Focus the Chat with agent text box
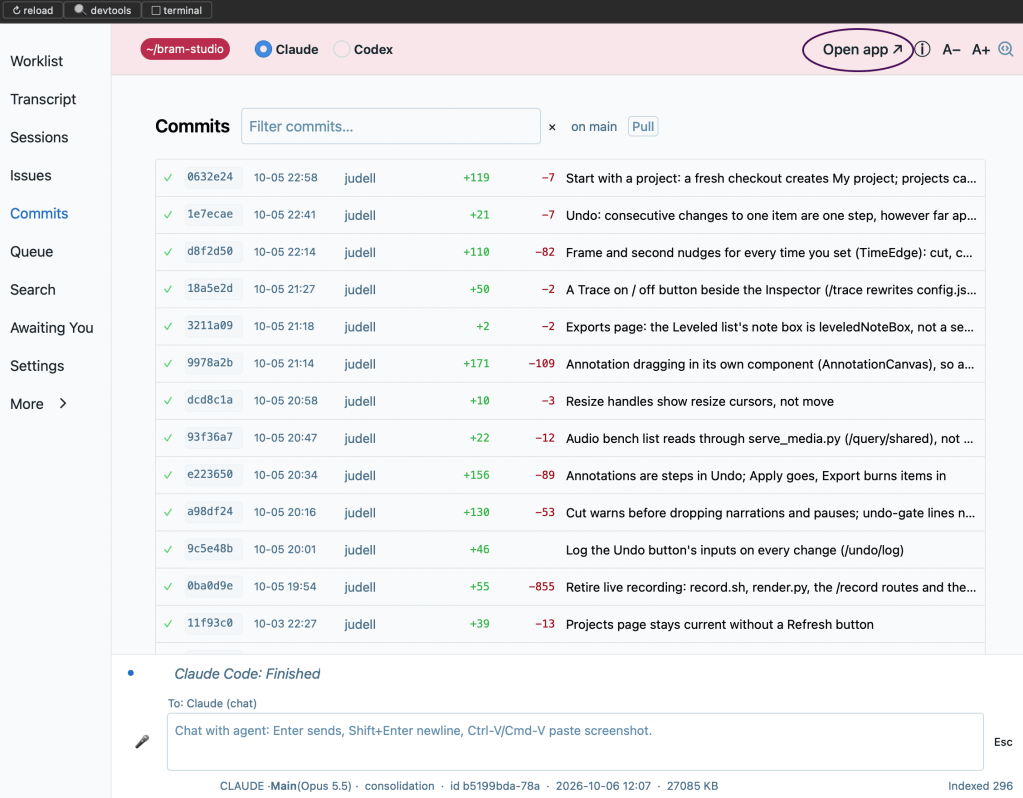 click(x=575, y=742)
